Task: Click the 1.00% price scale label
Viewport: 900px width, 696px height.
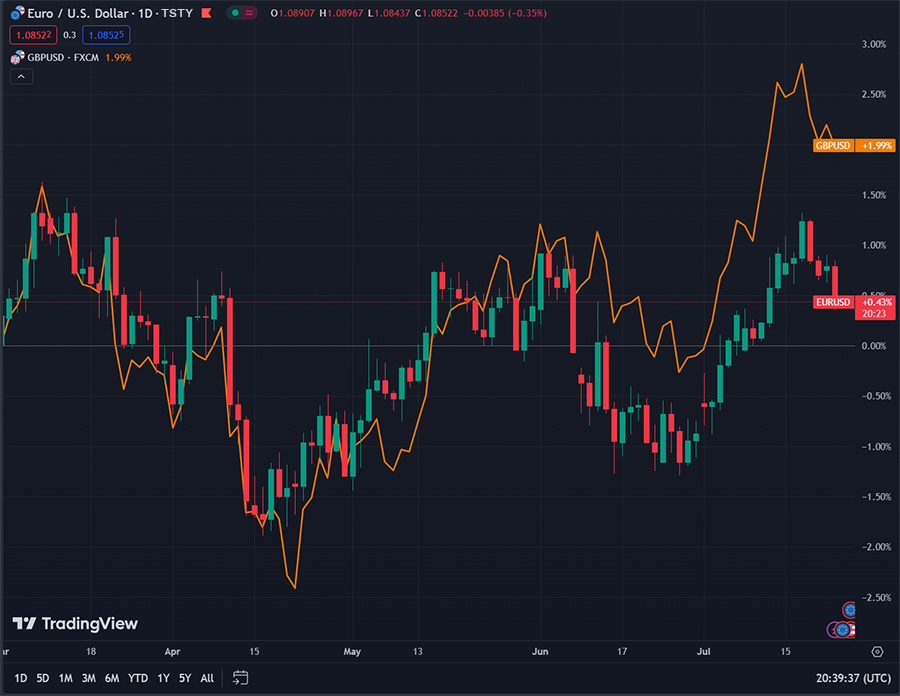Action: click(874, 245)
